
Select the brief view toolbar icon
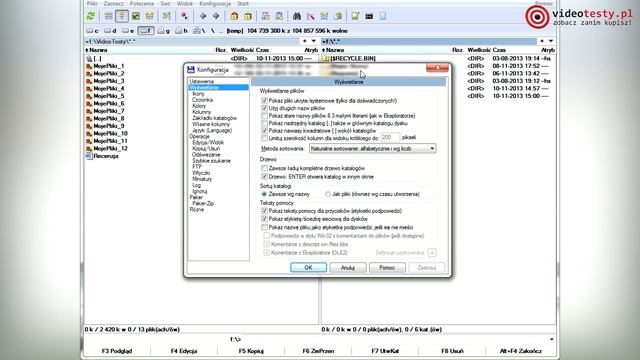[x=108, y=16]
